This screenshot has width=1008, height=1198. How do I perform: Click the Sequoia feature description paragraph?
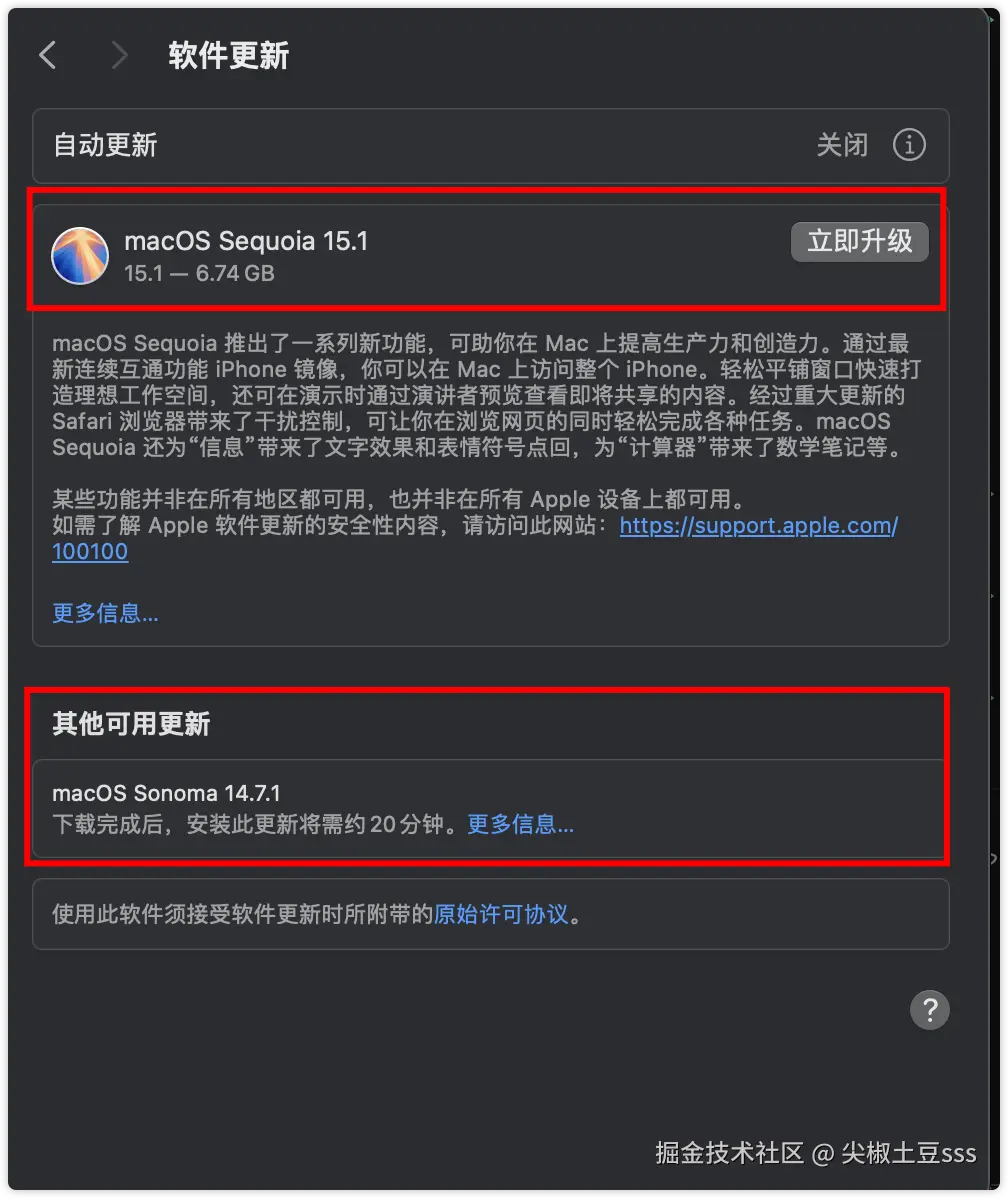click(x=486, y=395)
